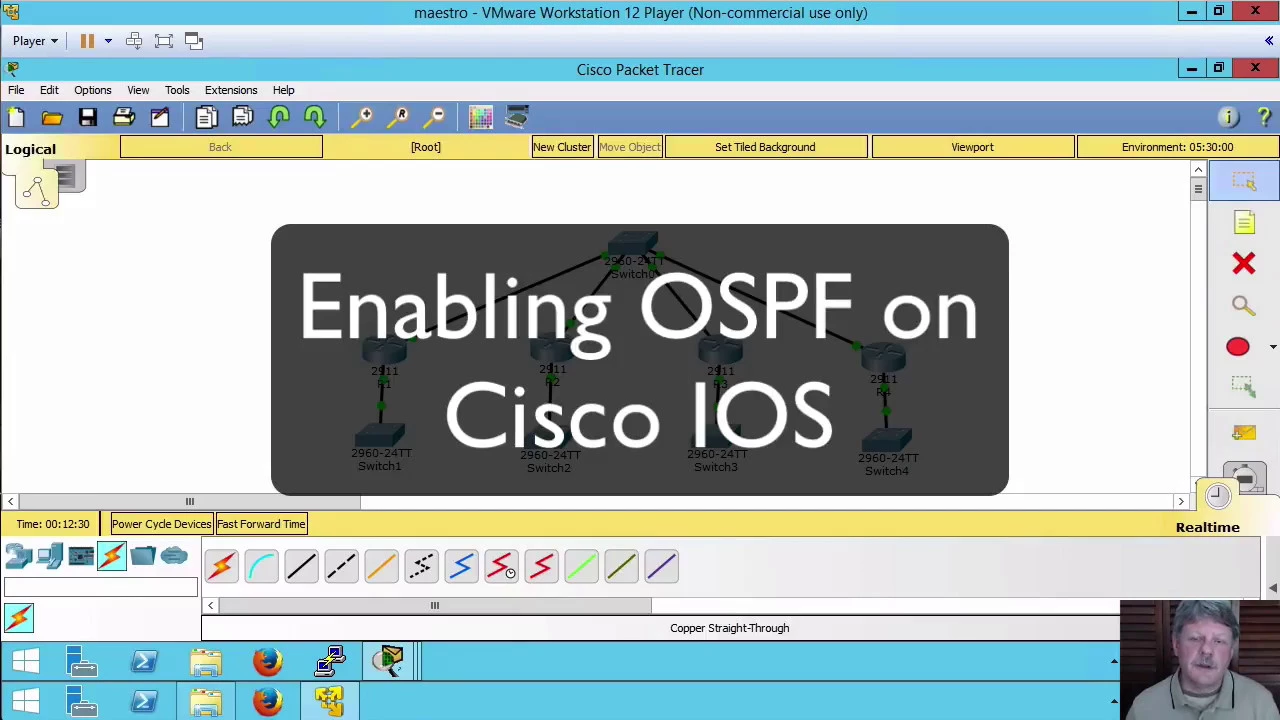Open a file with the folder icon
This screenshot has width=1280, height=720.
click(x=52, y=118)
